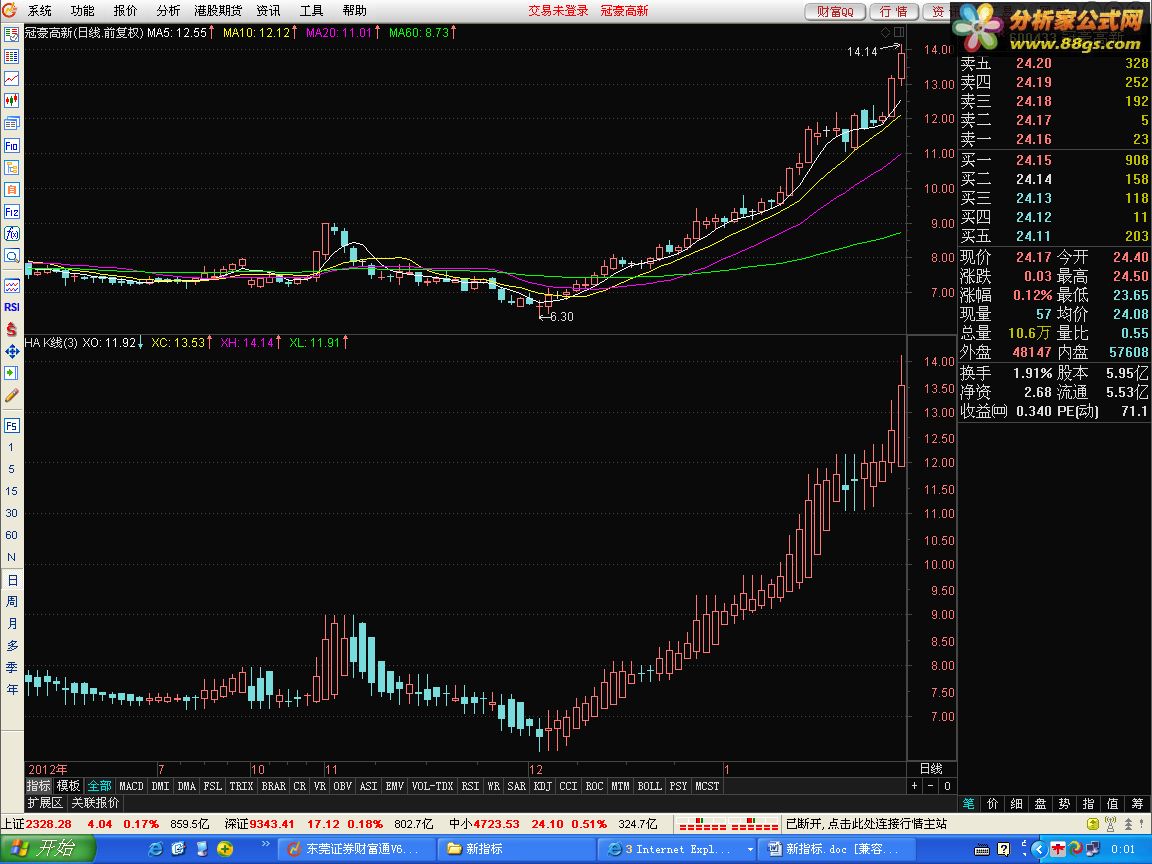Select the 15 minute period
This screenshot has width=1152, height=864.
coord(12,491)
